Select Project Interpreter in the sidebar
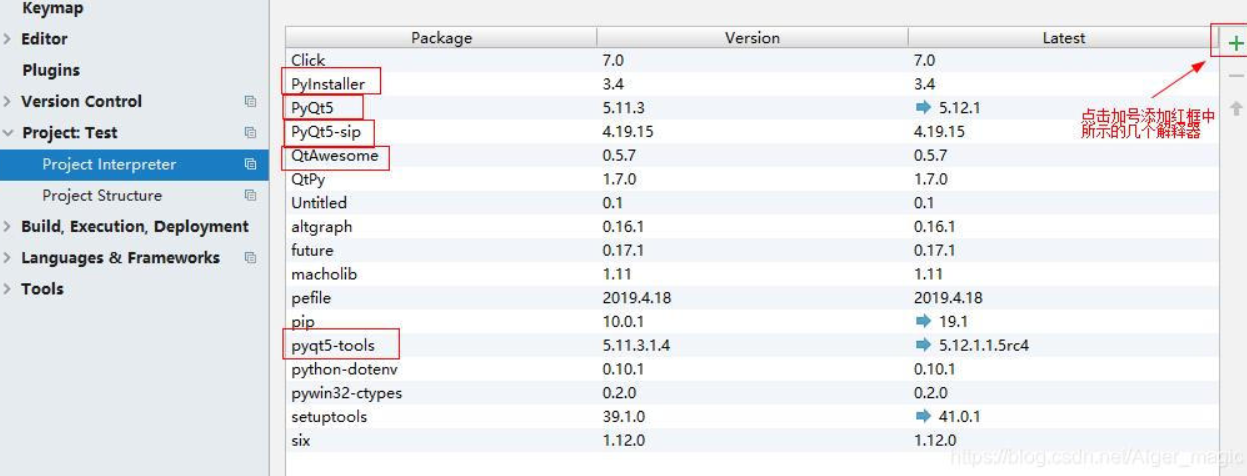The image size is (1247, 476). (134, 164)
